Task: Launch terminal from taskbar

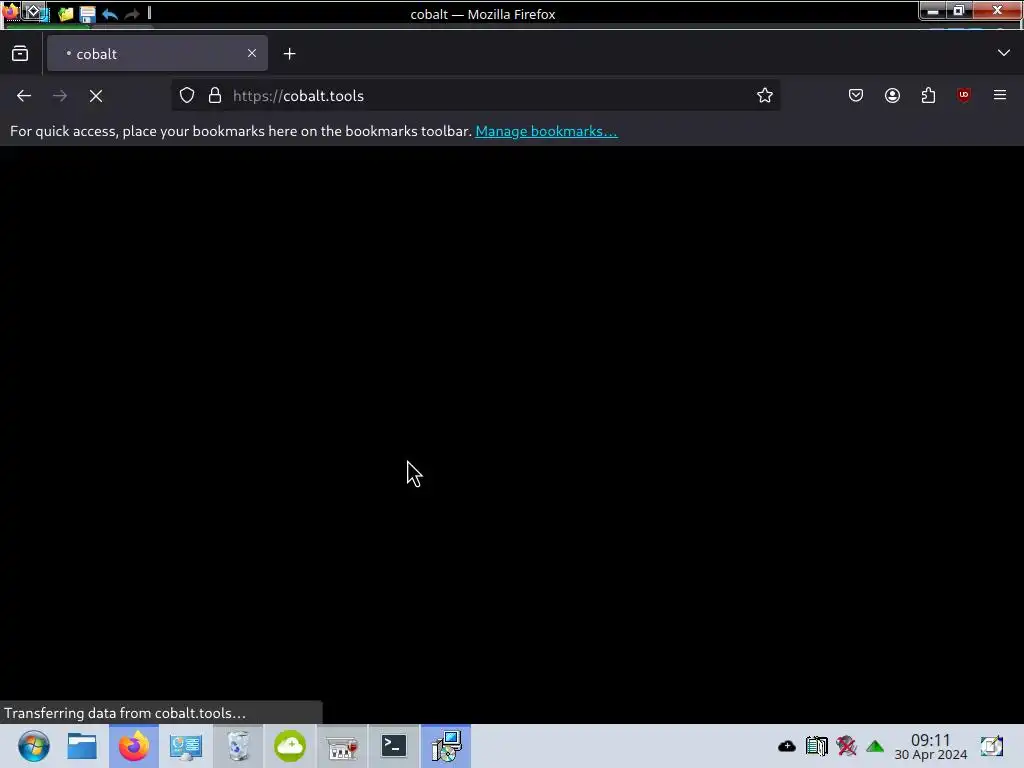Action: [x=394, y=746]
